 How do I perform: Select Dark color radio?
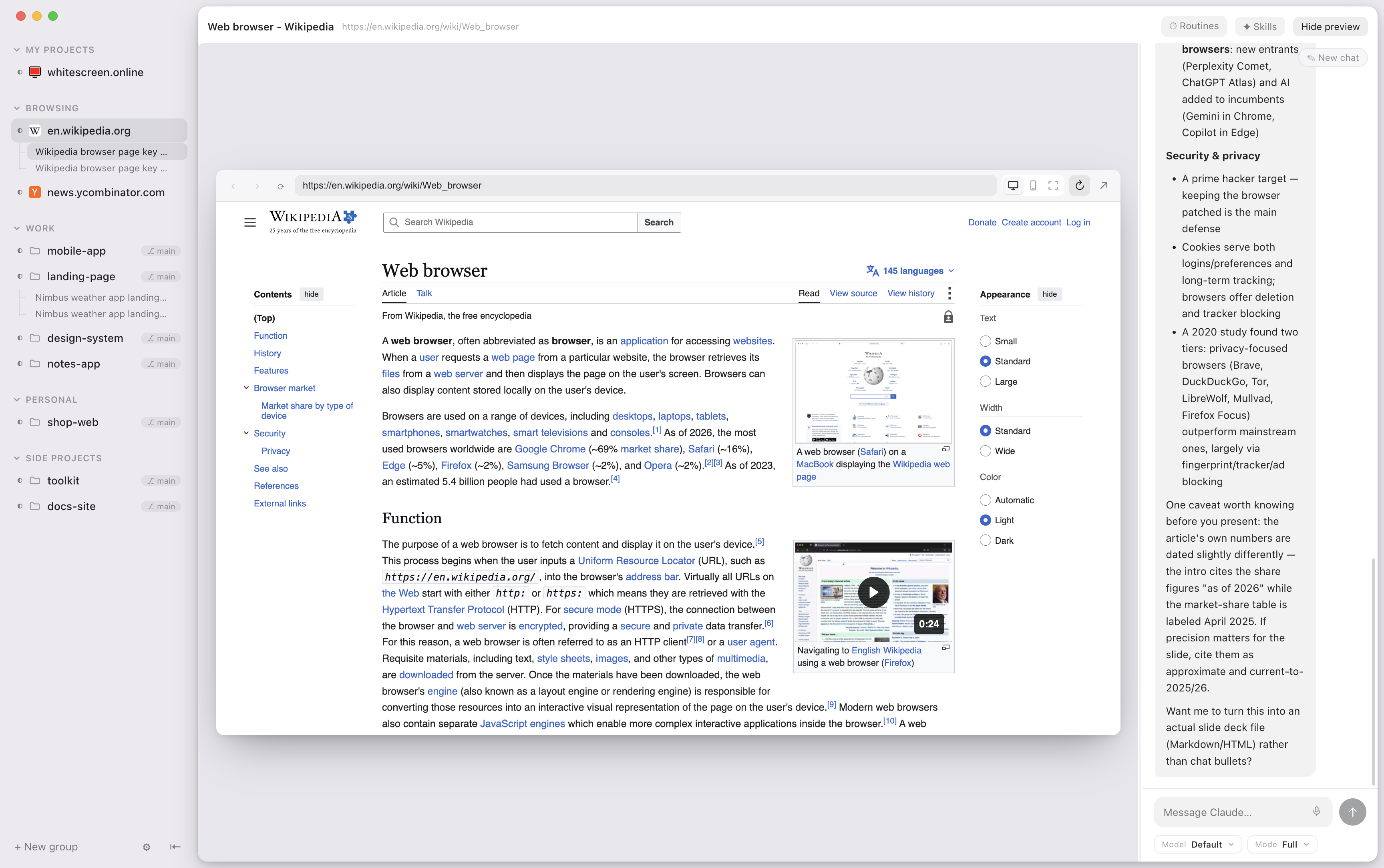tap(985, 540)
